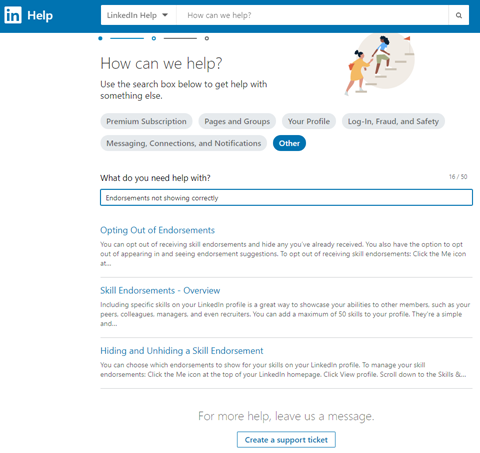The height and width of the screenshot is (453, 480).
Task: Click the magnifier search icon
Action: [459, 15]
